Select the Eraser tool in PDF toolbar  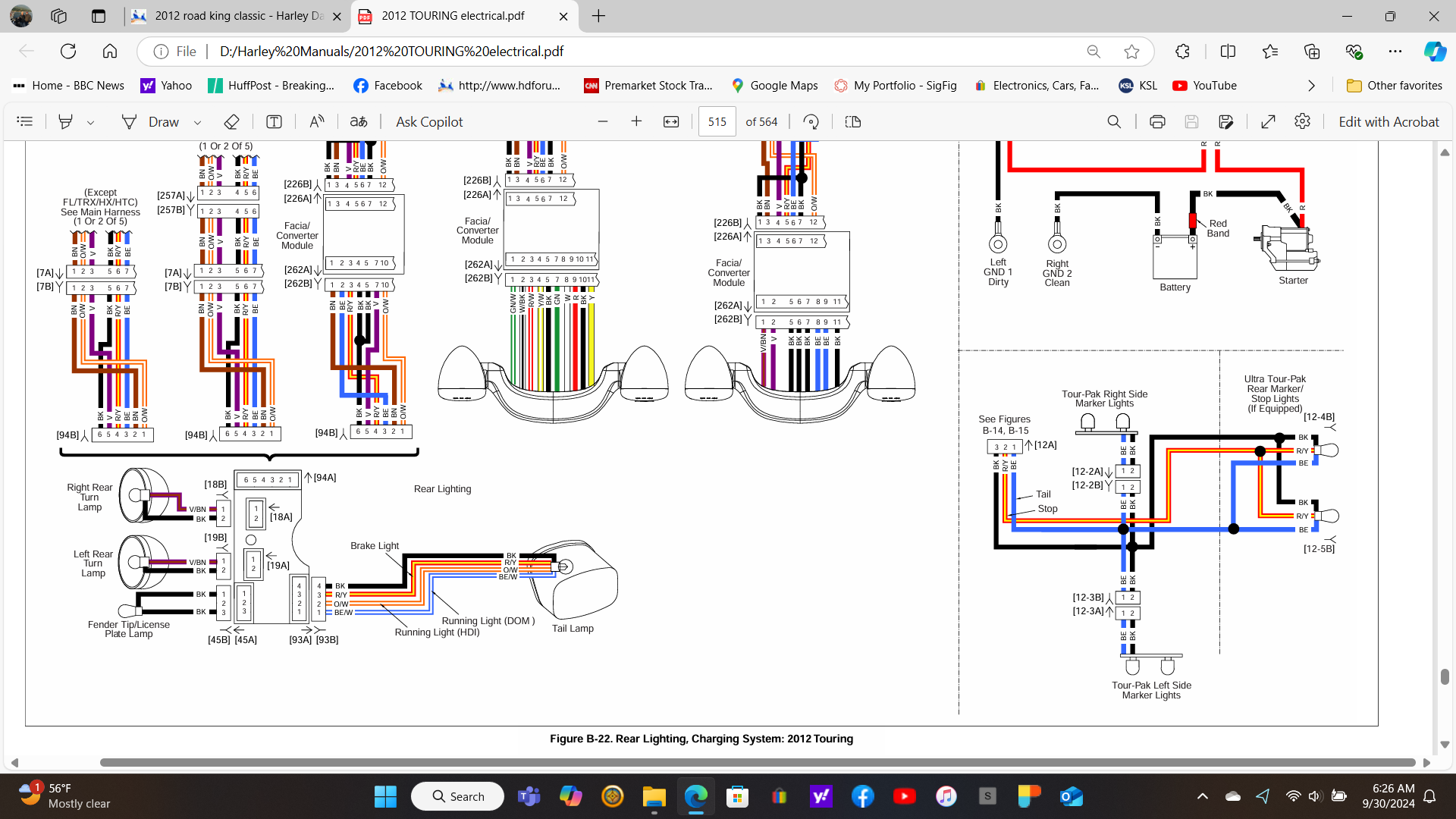tap(232, 122)
